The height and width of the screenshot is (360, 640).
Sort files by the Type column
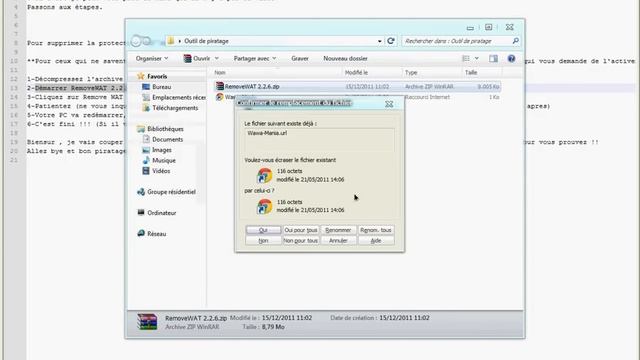pyautogui.click(x=411, y=72)
